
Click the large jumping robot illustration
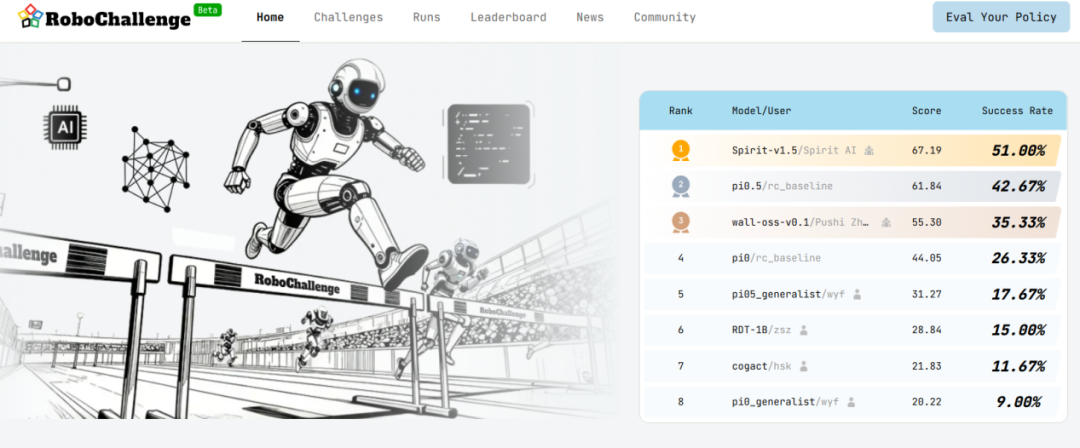328,172
